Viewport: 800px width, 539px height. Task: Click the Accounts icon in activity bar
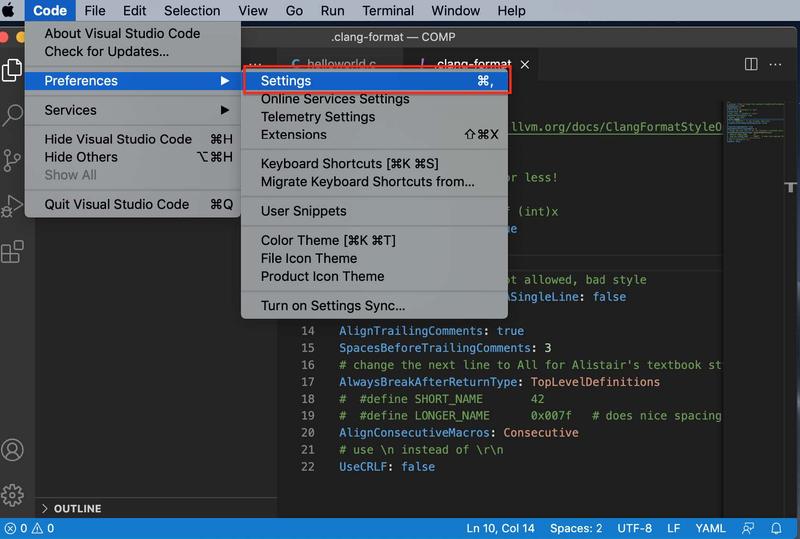[x=12, y=450]
